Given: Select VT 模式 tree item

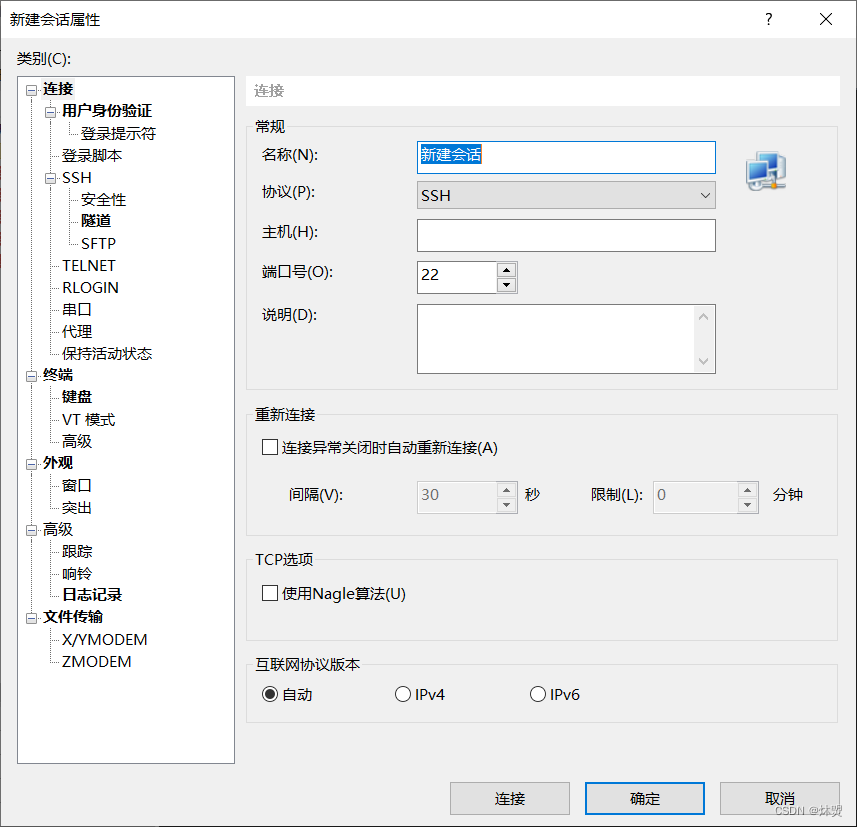Looking at the screenshot, I should [89, 419].
